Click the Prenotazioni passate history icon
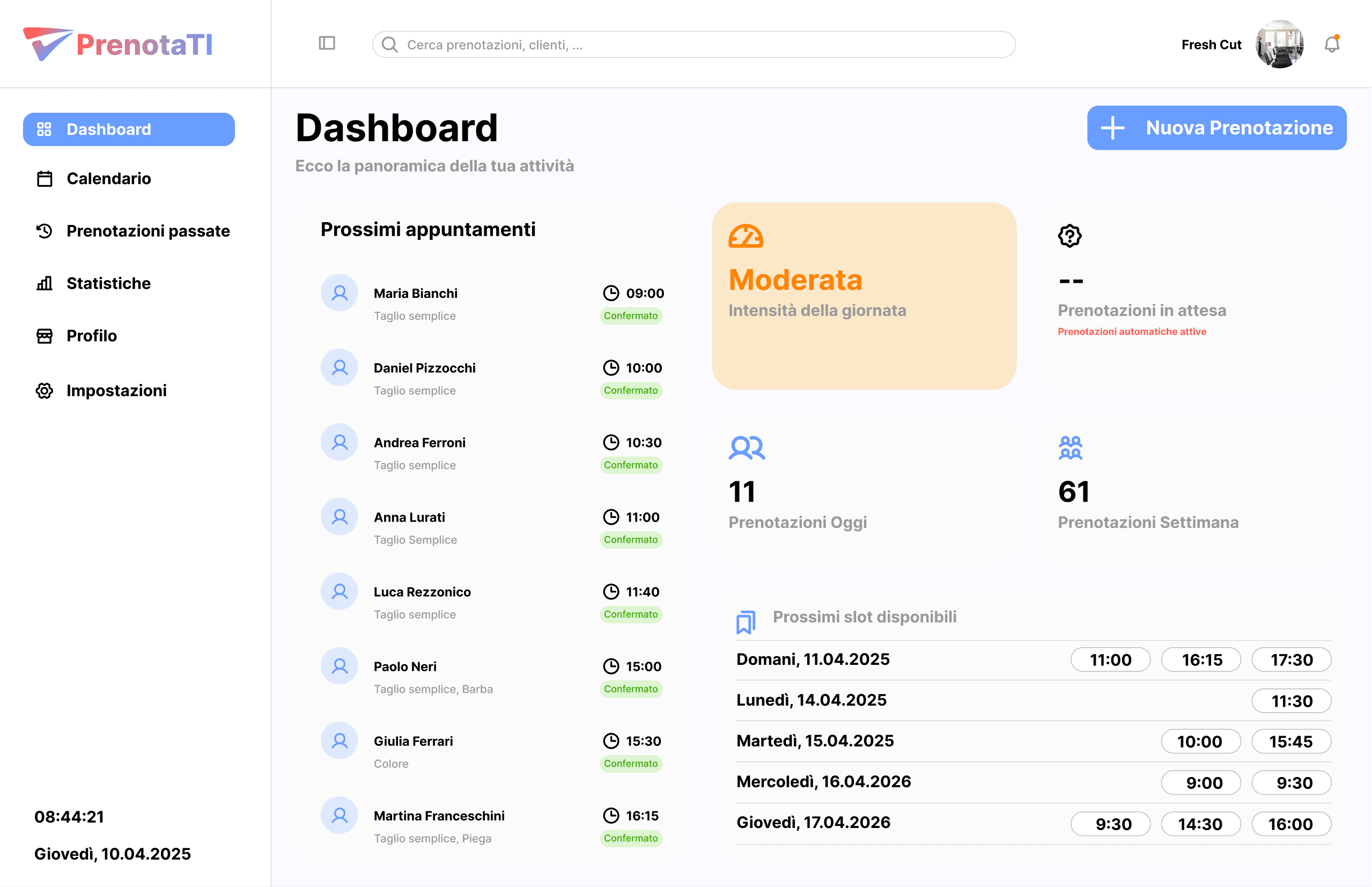This screenshot has height=887, width=1372. click(45, 231)
